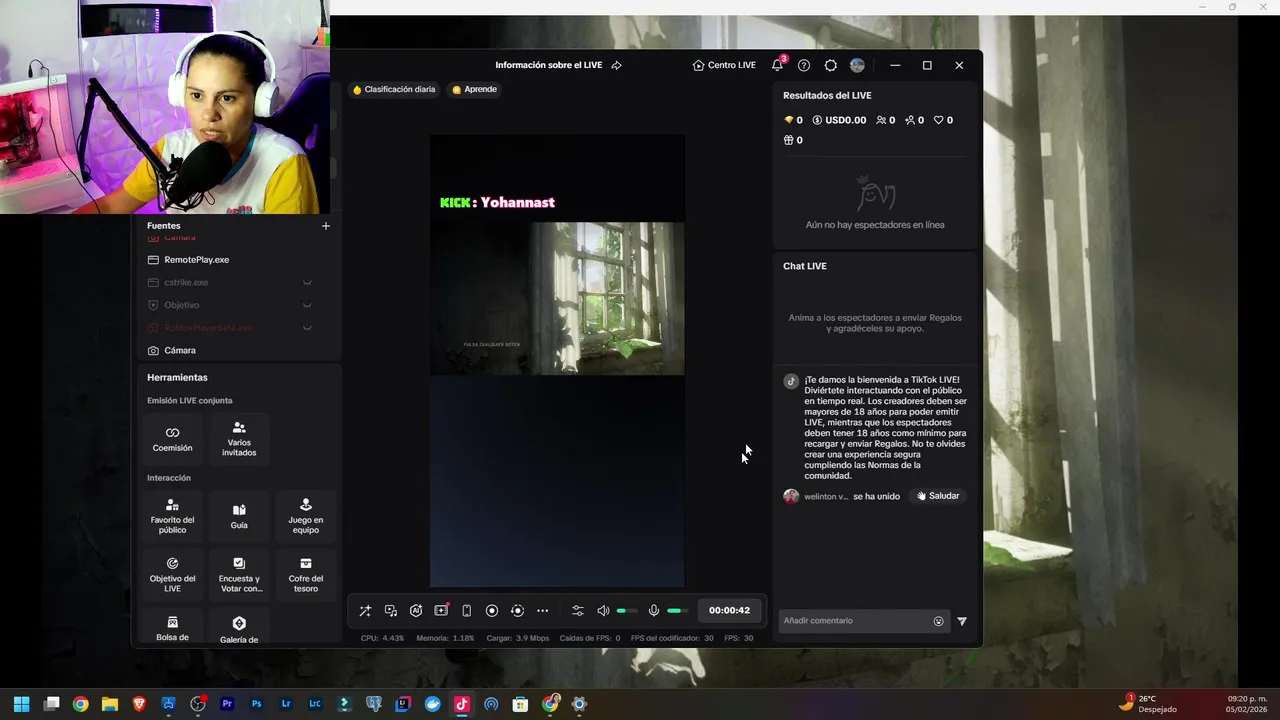Click the Cargar 3.9 Mbps status
The image size is (1280, 720).
point(518,638)
